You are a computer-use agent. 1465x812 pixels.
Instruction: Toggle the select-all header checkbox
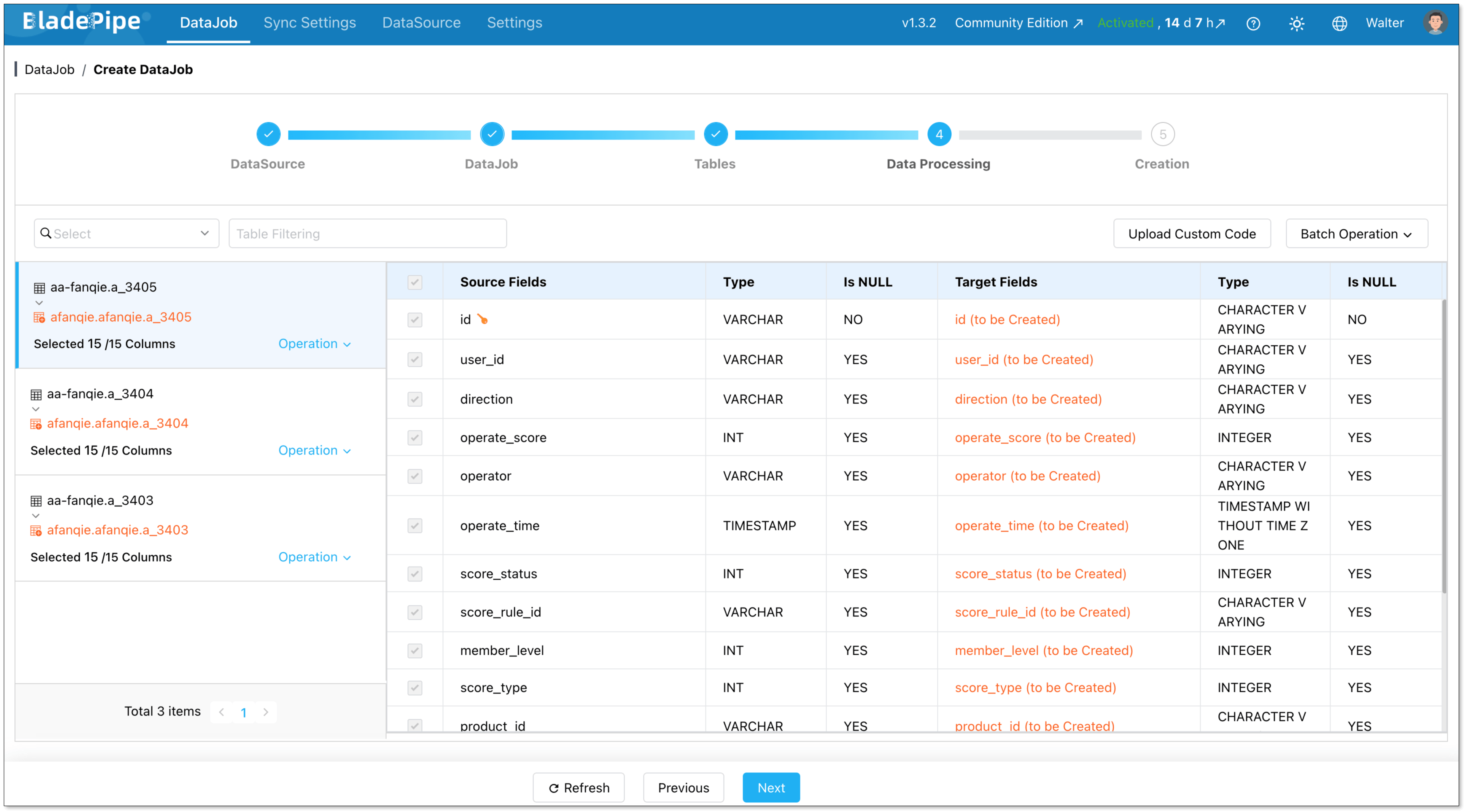[x=415, y=282]
